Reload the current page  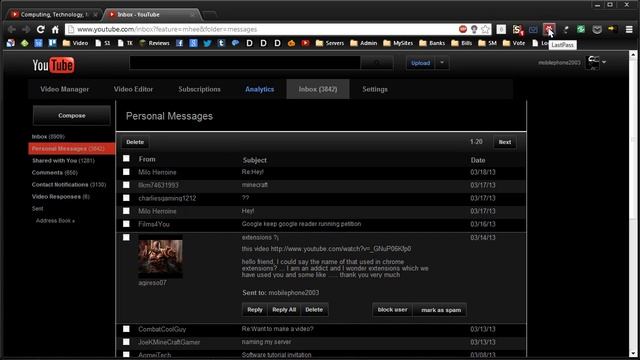40,29
